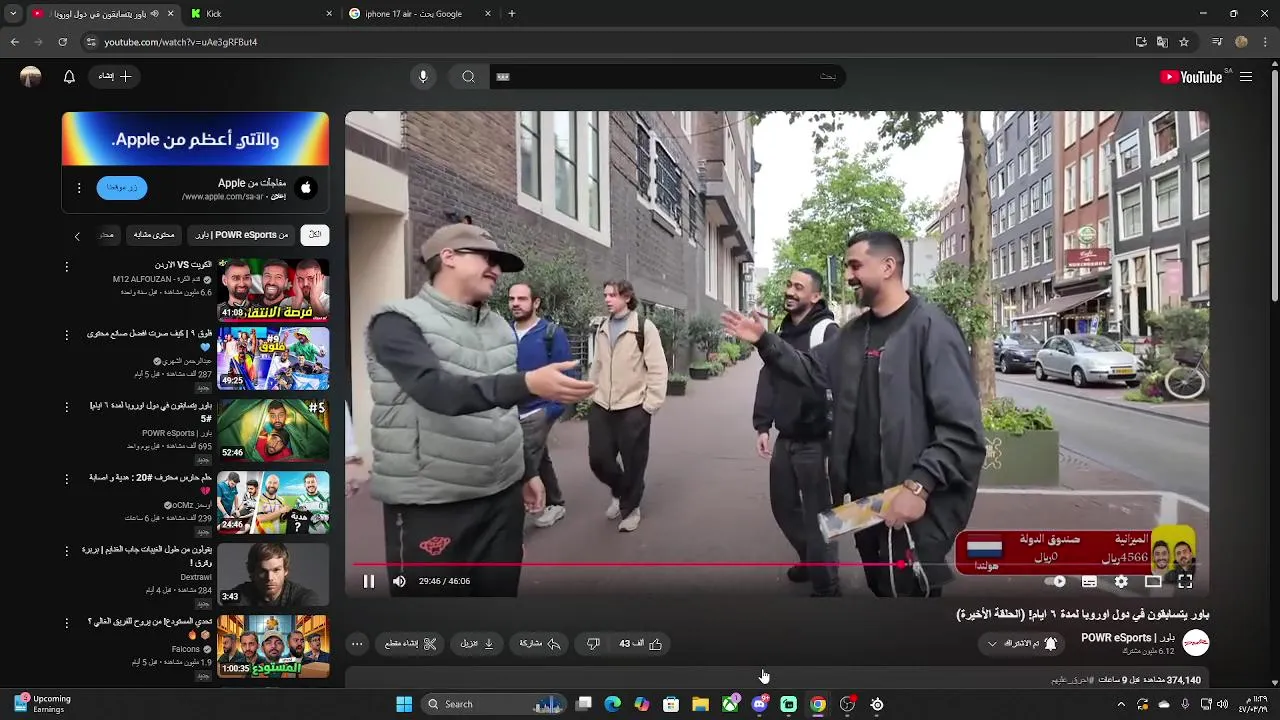Viewport: 1280px width, 720px height.
Task: Bookmark this page with the star
Action: (1184, 42)
